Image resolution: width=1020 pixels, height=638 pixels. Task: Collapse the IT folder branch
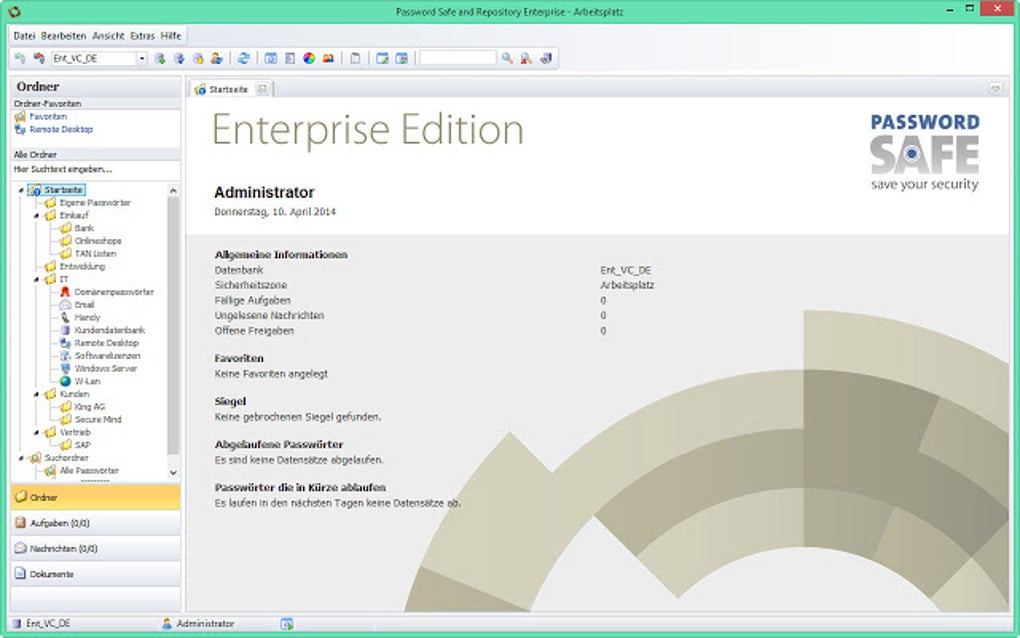coord(37,279)
